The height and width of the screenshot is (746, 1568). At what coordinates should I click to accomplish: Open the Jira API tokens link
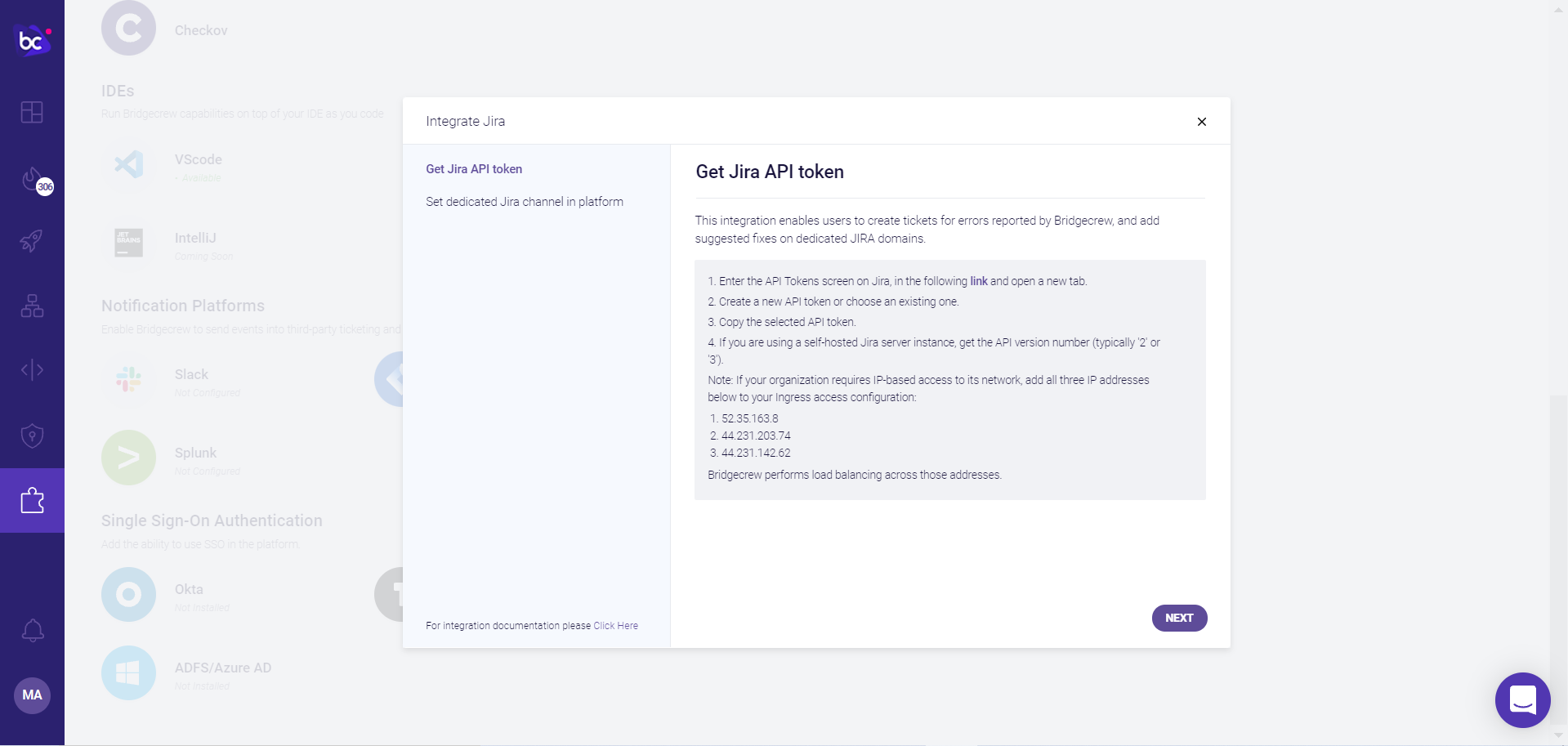point(979,281)
